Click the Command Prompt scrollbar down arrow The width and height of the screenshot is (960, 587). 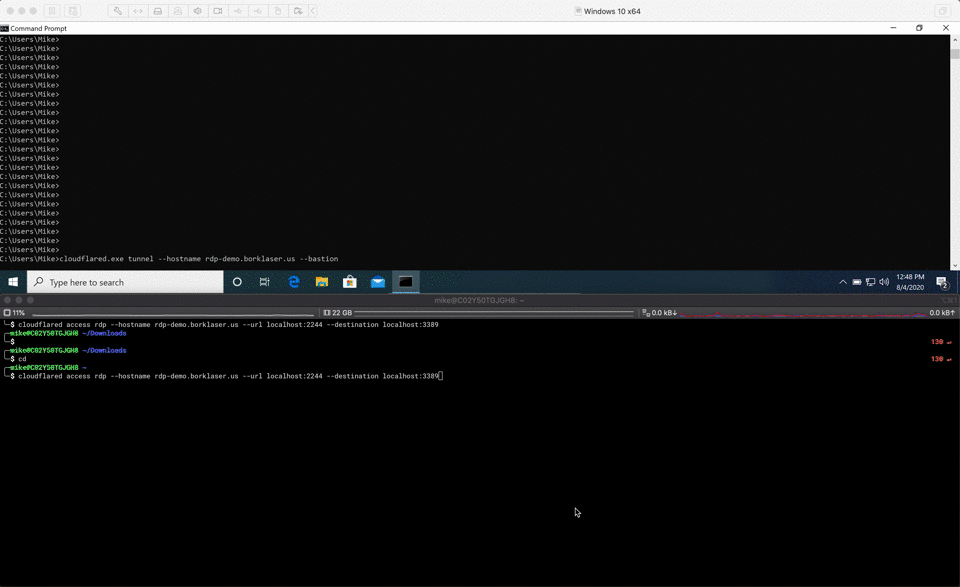coord(955,266)
